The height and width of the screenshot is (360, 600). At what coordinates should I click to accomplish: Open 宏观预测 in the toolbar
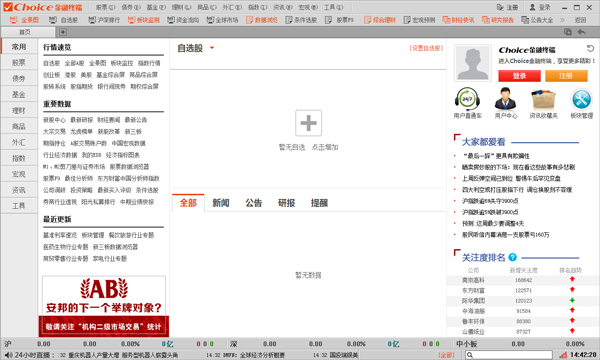point(420,20)
